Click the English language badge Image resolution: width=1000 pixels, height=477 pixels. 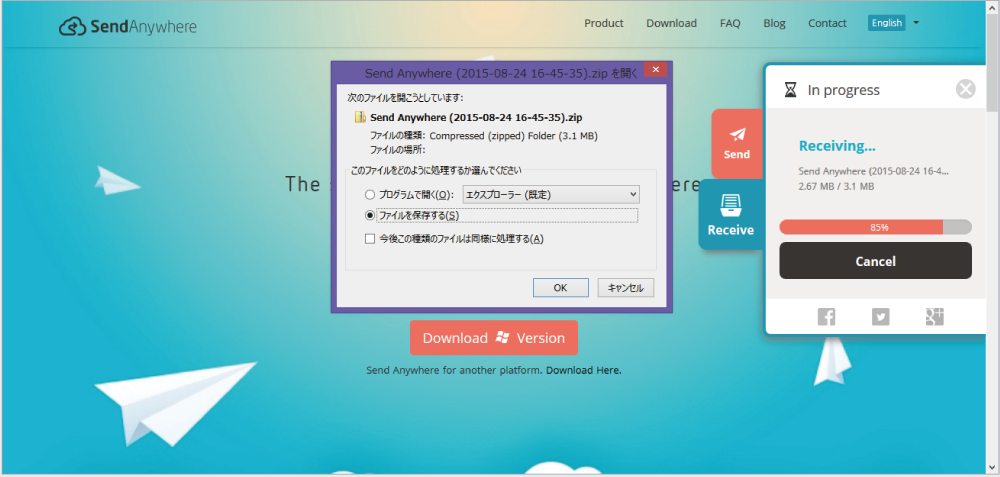[x=886, y=23]
